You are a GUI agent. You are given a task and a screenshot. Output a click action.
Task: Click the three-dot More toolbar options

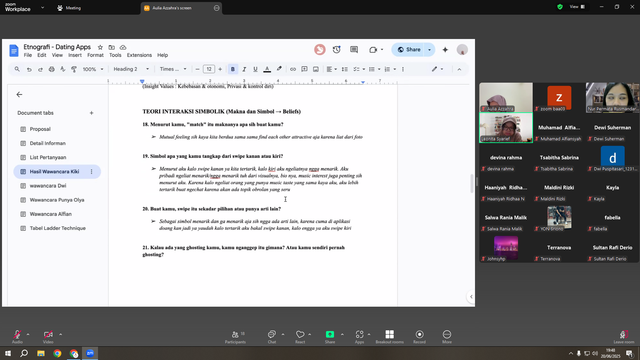coord(403,69)
